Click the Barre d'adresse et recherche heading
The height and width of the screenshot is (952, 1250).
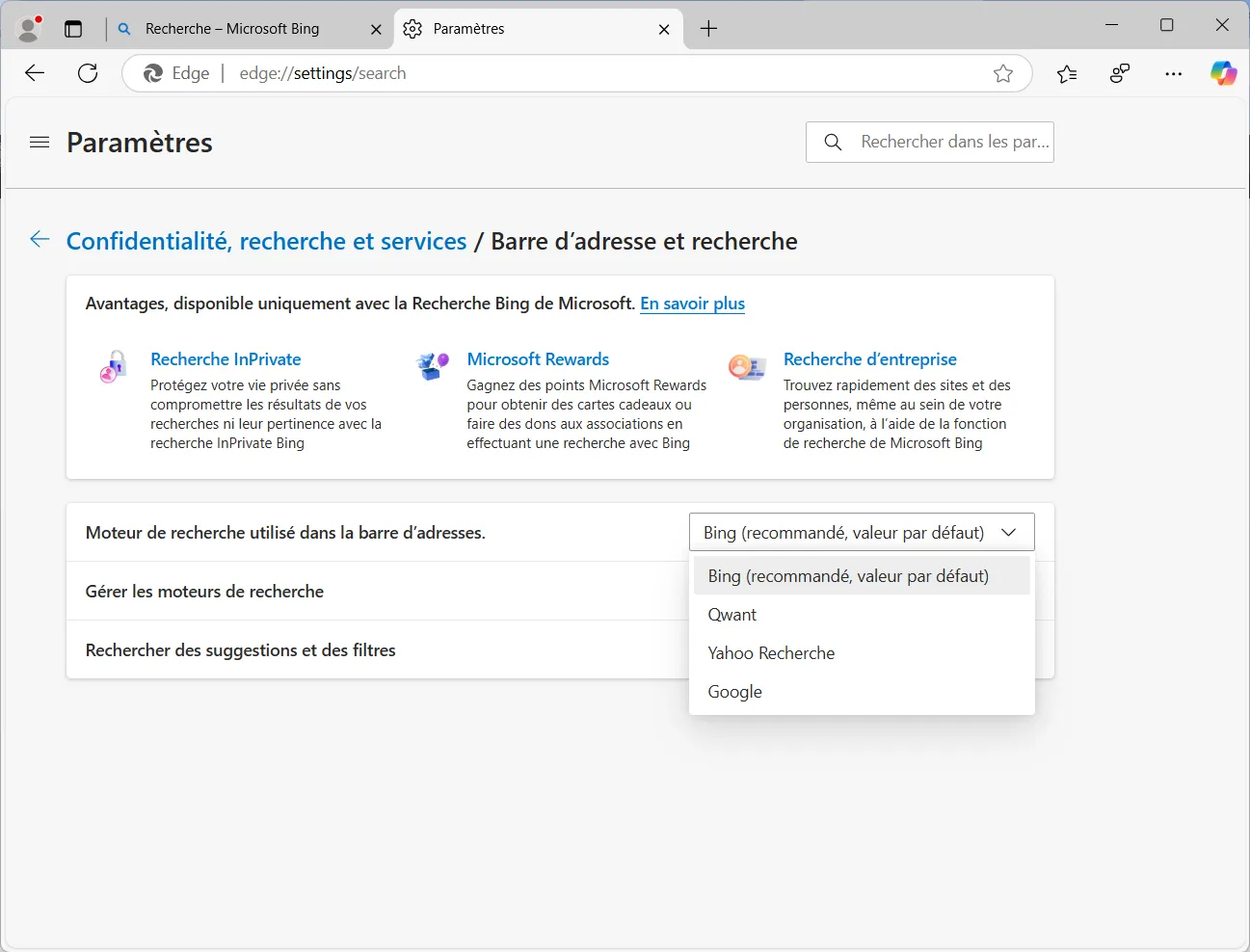(x=644, y=241)
